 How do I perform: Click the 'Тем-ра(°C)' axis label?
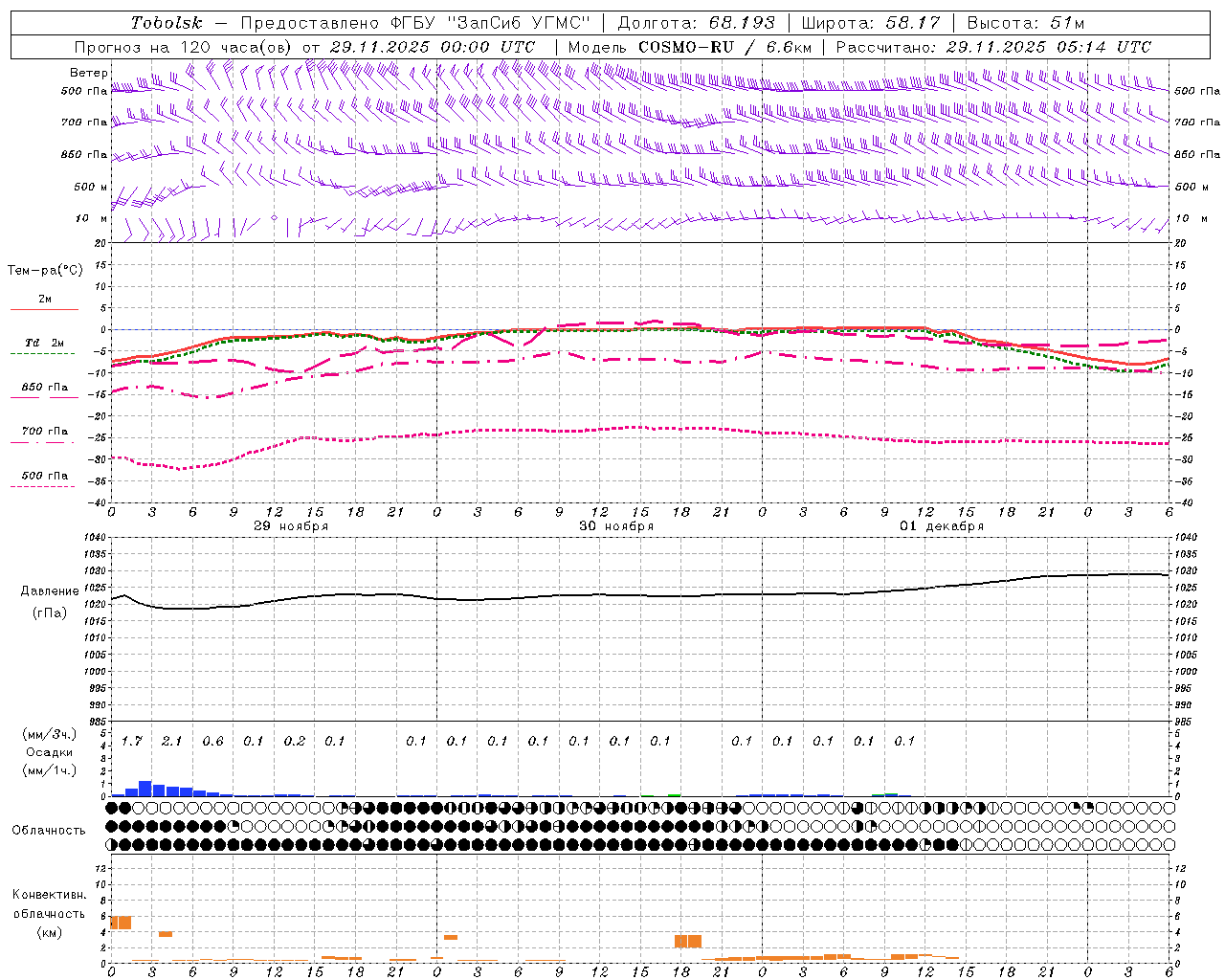[x=45, y=271]
